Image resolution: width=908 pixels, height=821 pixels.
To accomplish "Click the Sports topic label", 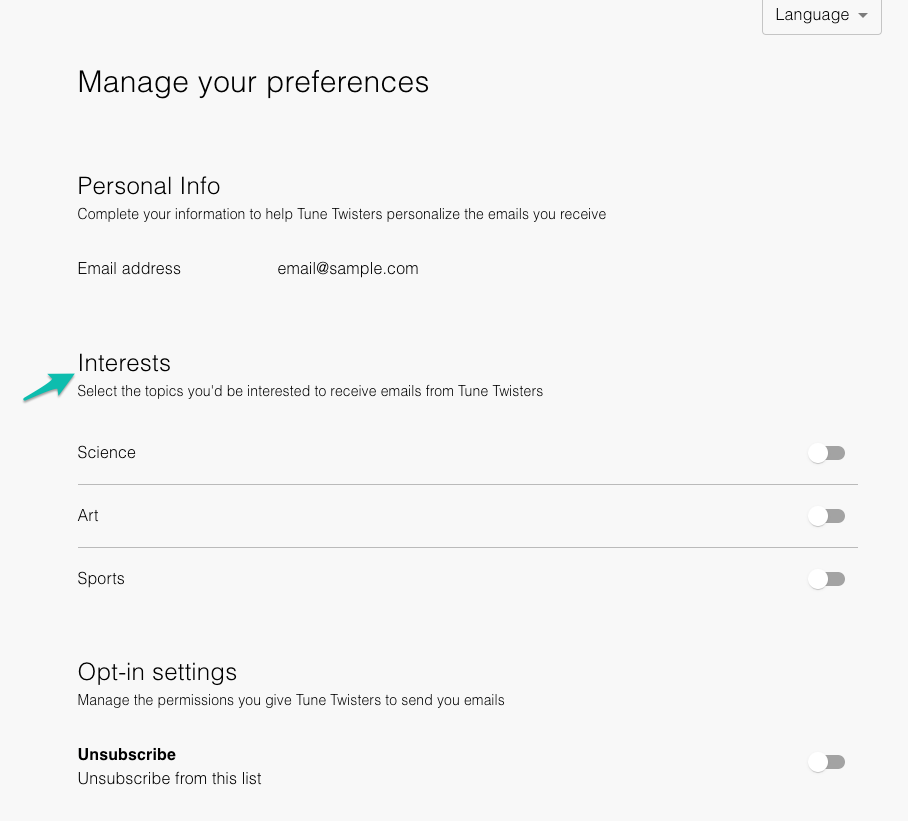I will (101, 578).
